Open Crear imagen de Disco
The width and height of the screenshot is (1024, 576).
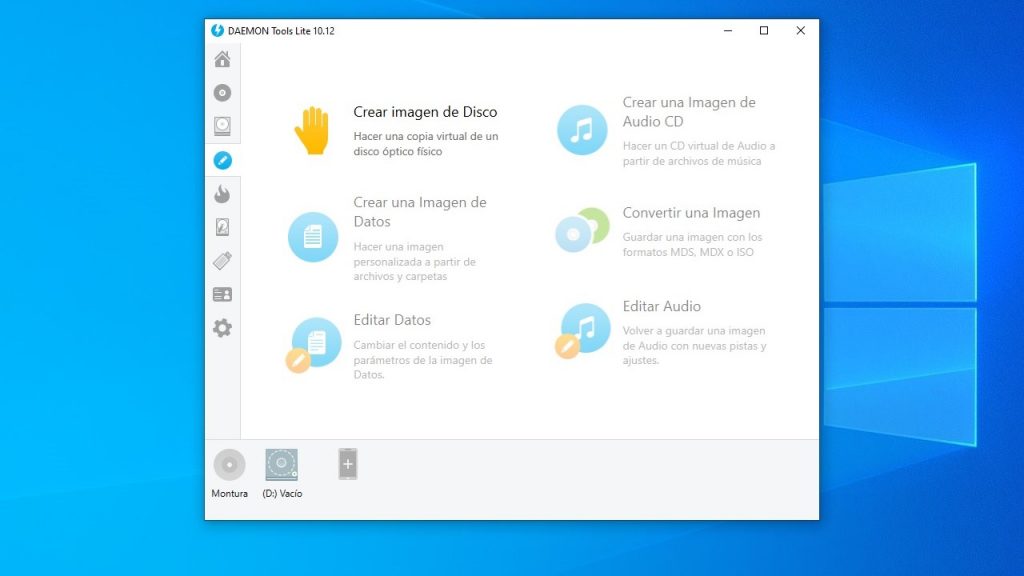pyautogui.click(x=425, y=112)
